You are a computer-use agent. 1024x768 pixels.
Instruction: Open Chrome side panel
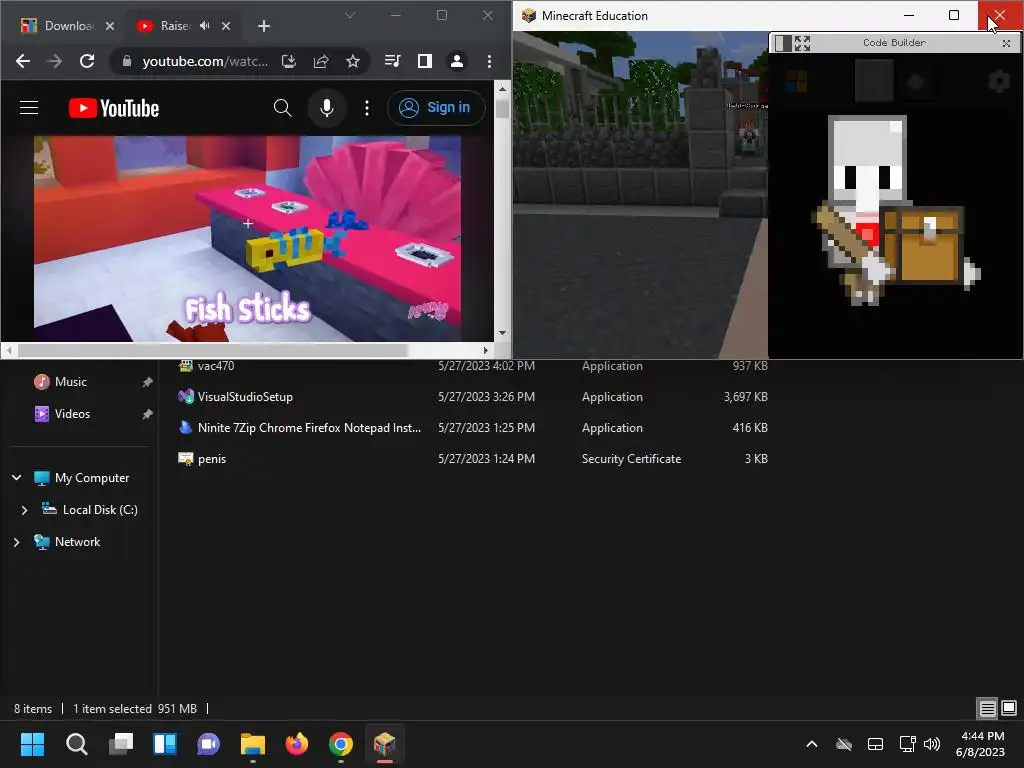(x=424, y=61)
